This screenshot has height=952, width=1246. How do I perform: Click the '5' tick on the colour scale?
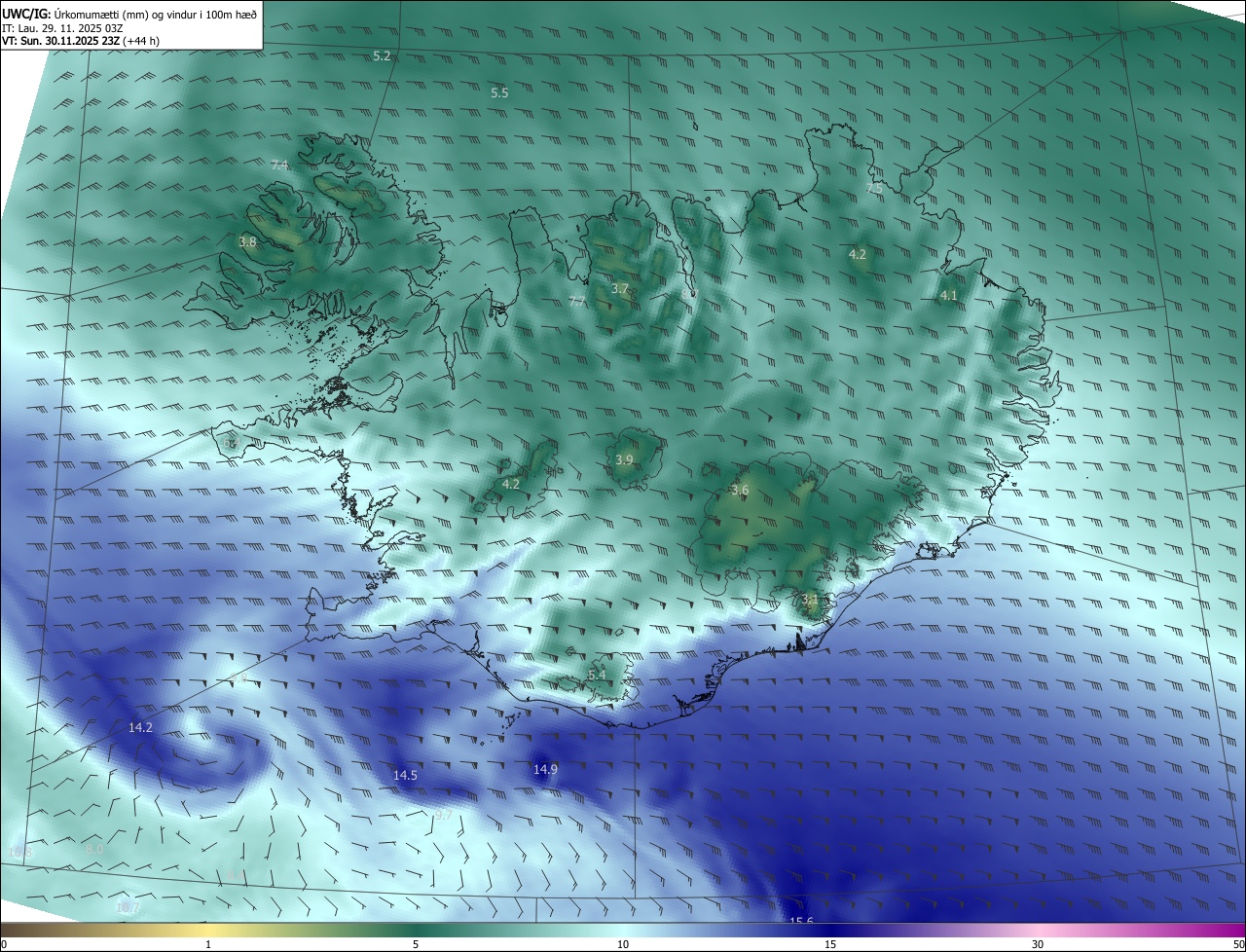416,944
